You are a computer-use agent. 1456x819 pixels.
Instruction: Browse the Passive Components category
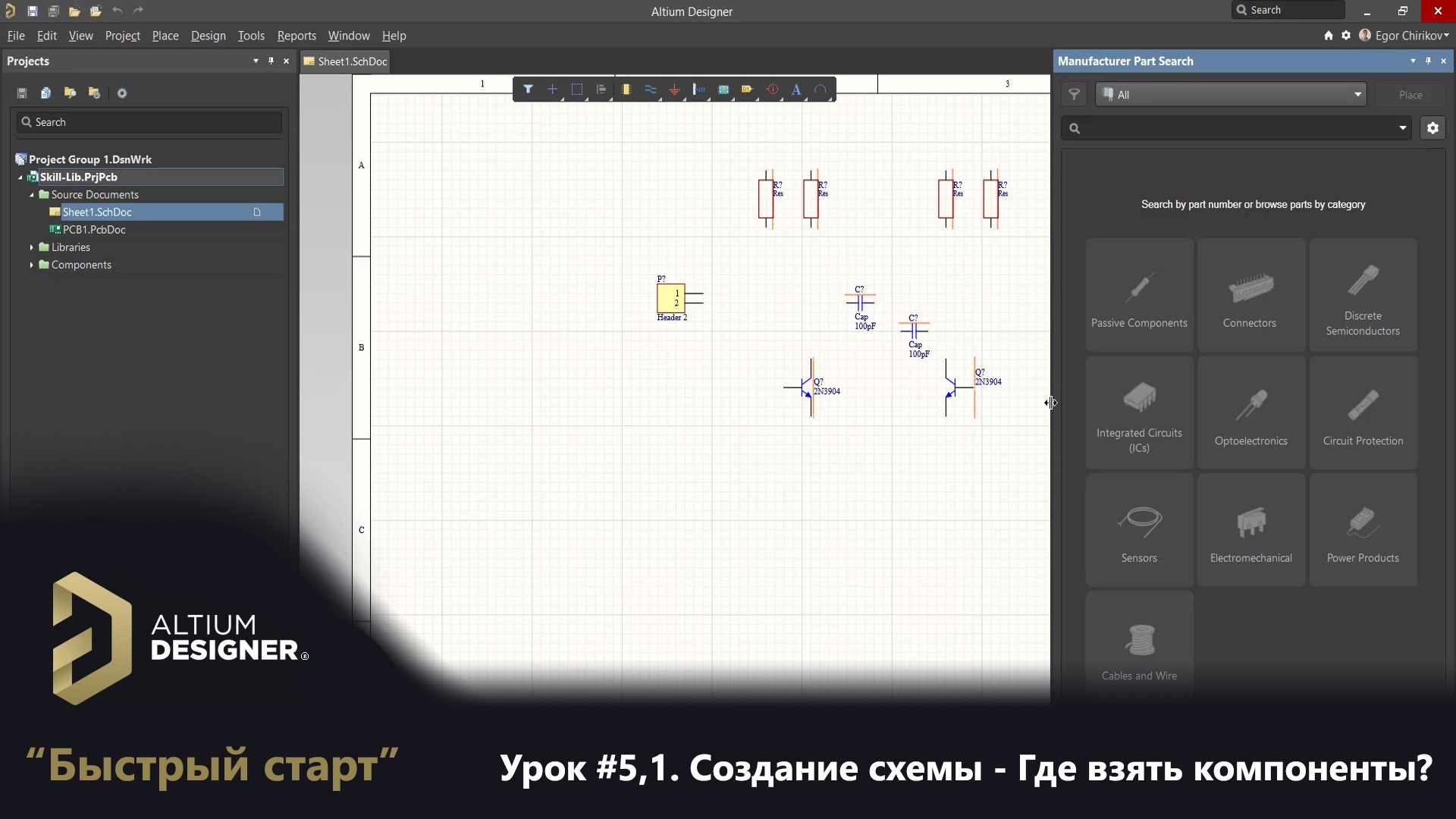coord(1139,295)
